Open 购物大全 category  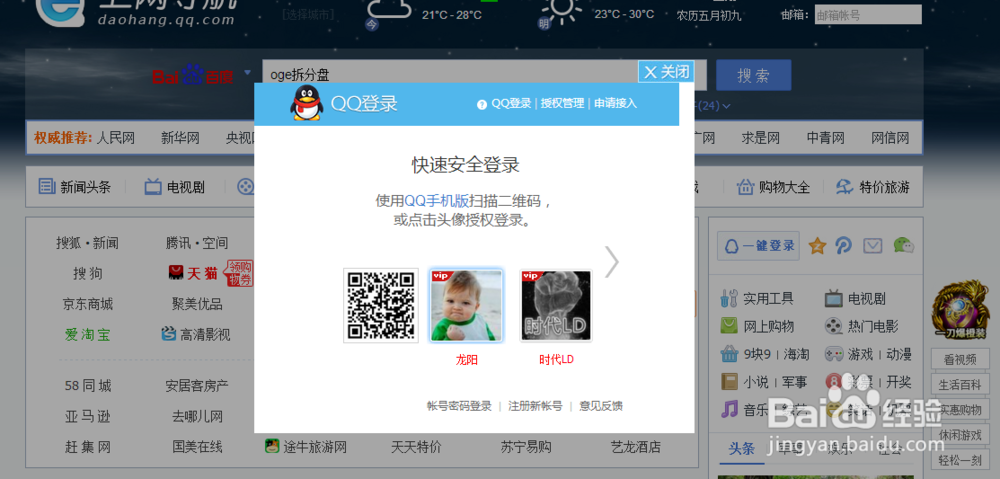[x=784, y=187]
